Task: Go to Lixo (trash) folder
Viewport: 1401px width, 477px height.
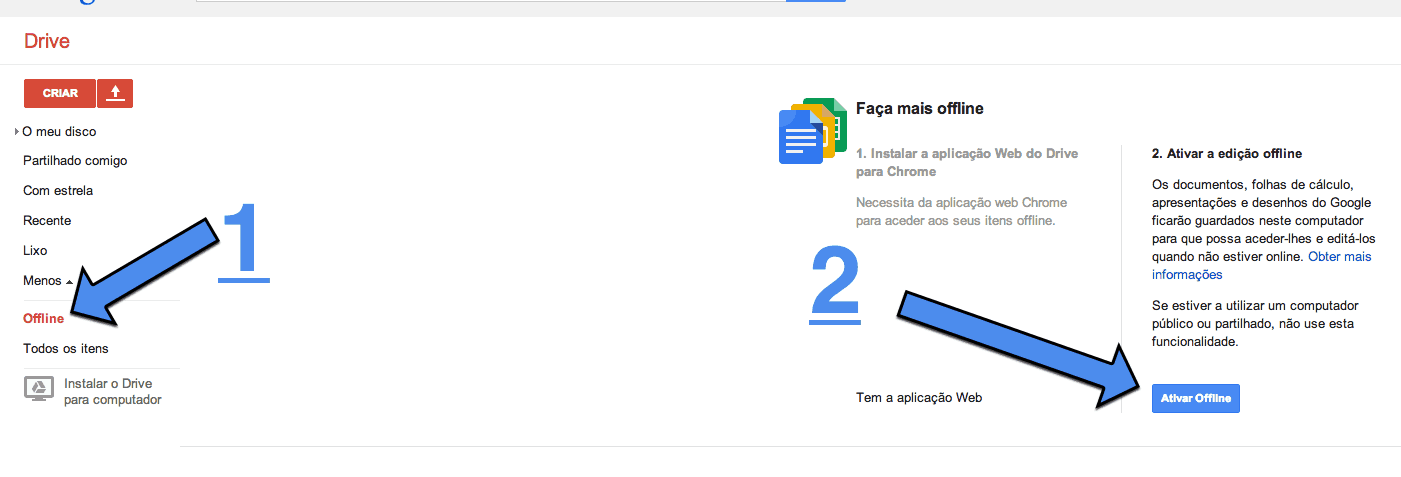Action: point(35,250)
